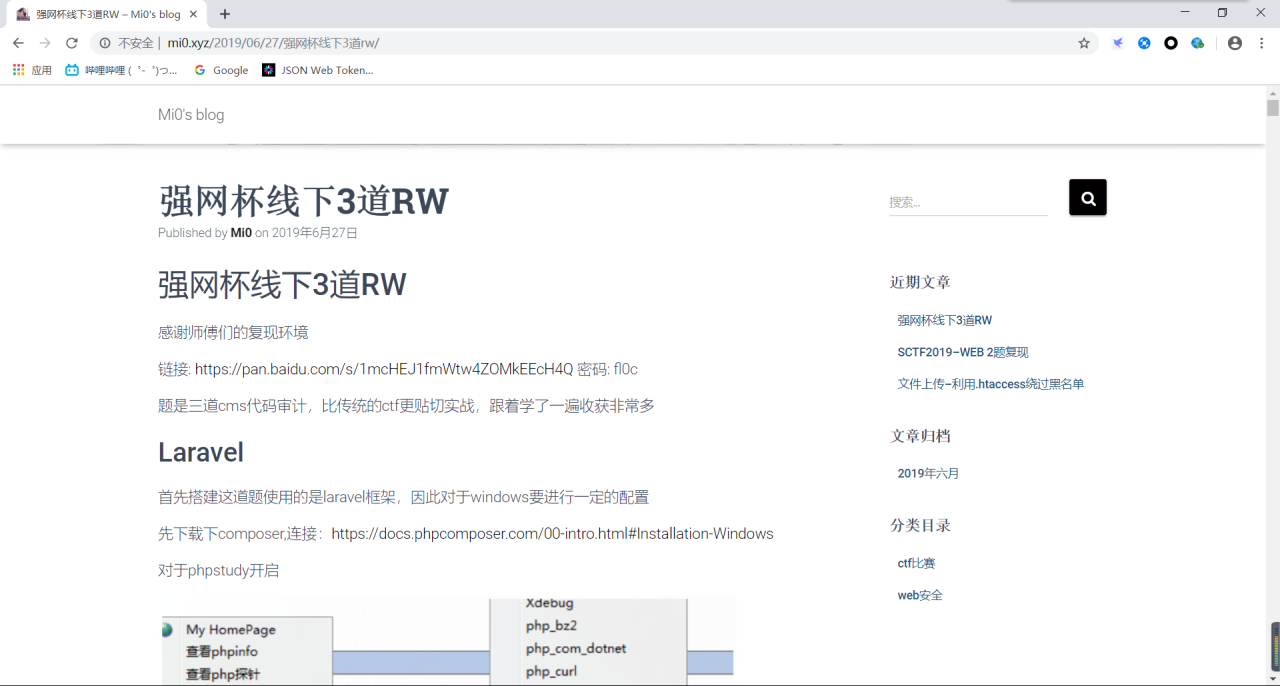Open the user profile avatar icon
Viewport: 1280px width, 686px height.
coord(1235,43)
